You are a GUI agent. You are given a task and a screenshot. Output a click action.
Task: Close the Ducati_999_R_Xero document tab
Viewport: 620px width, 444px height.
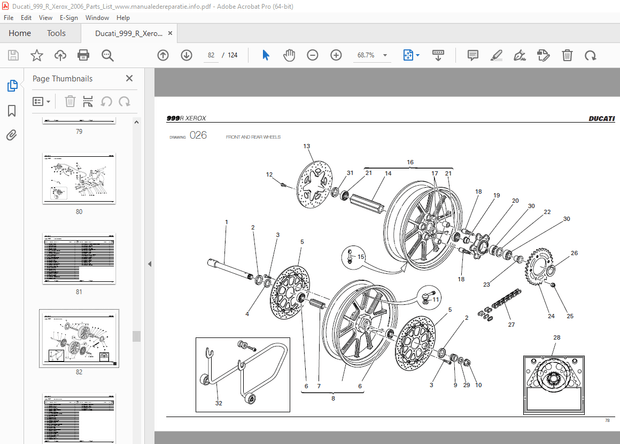click(x=170, y=33)
